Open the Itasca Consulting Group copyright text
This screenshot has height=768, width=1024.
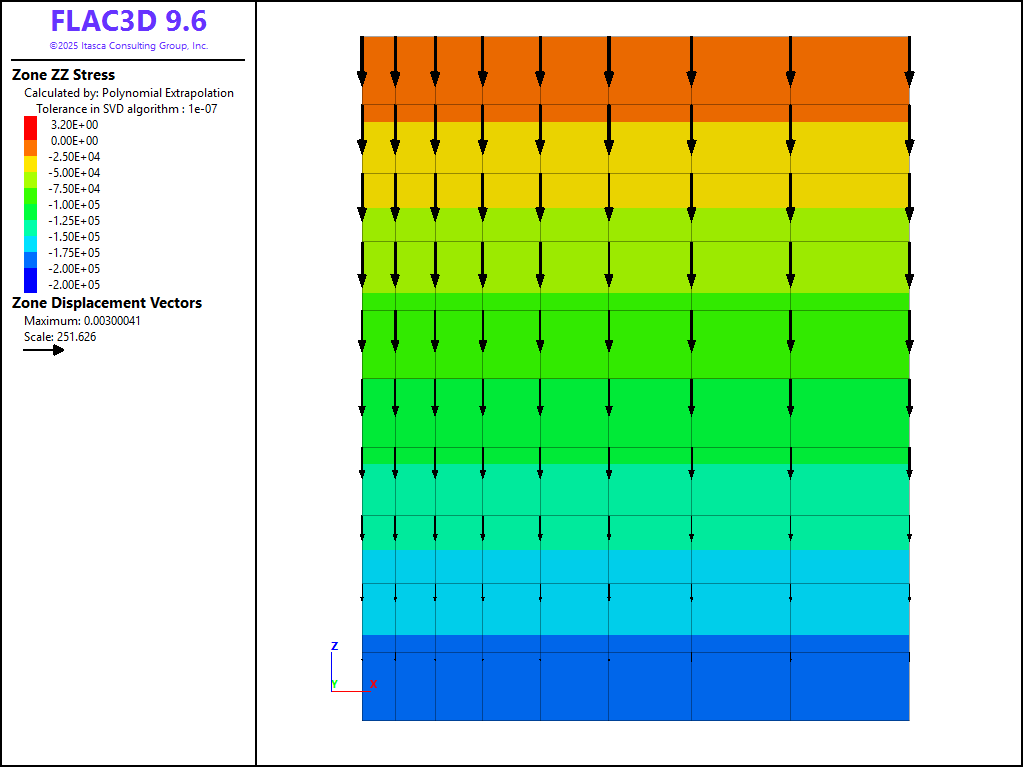coord(128,46)
